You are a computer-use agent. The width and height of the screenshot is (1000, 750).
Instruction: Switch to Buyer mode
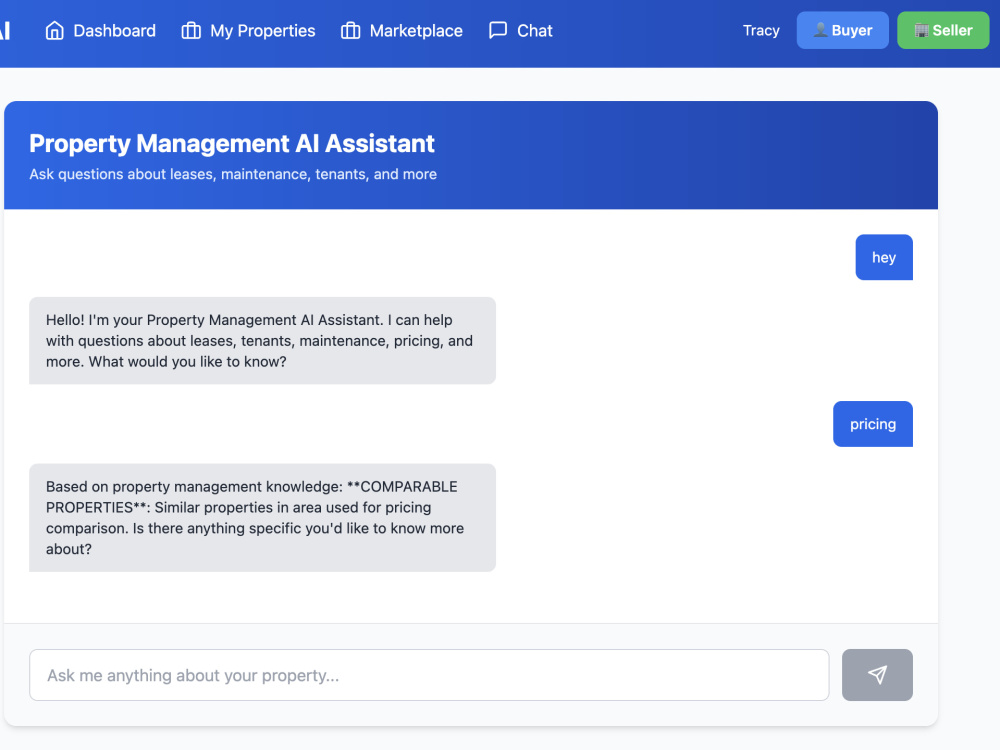[x=842, y=30]
